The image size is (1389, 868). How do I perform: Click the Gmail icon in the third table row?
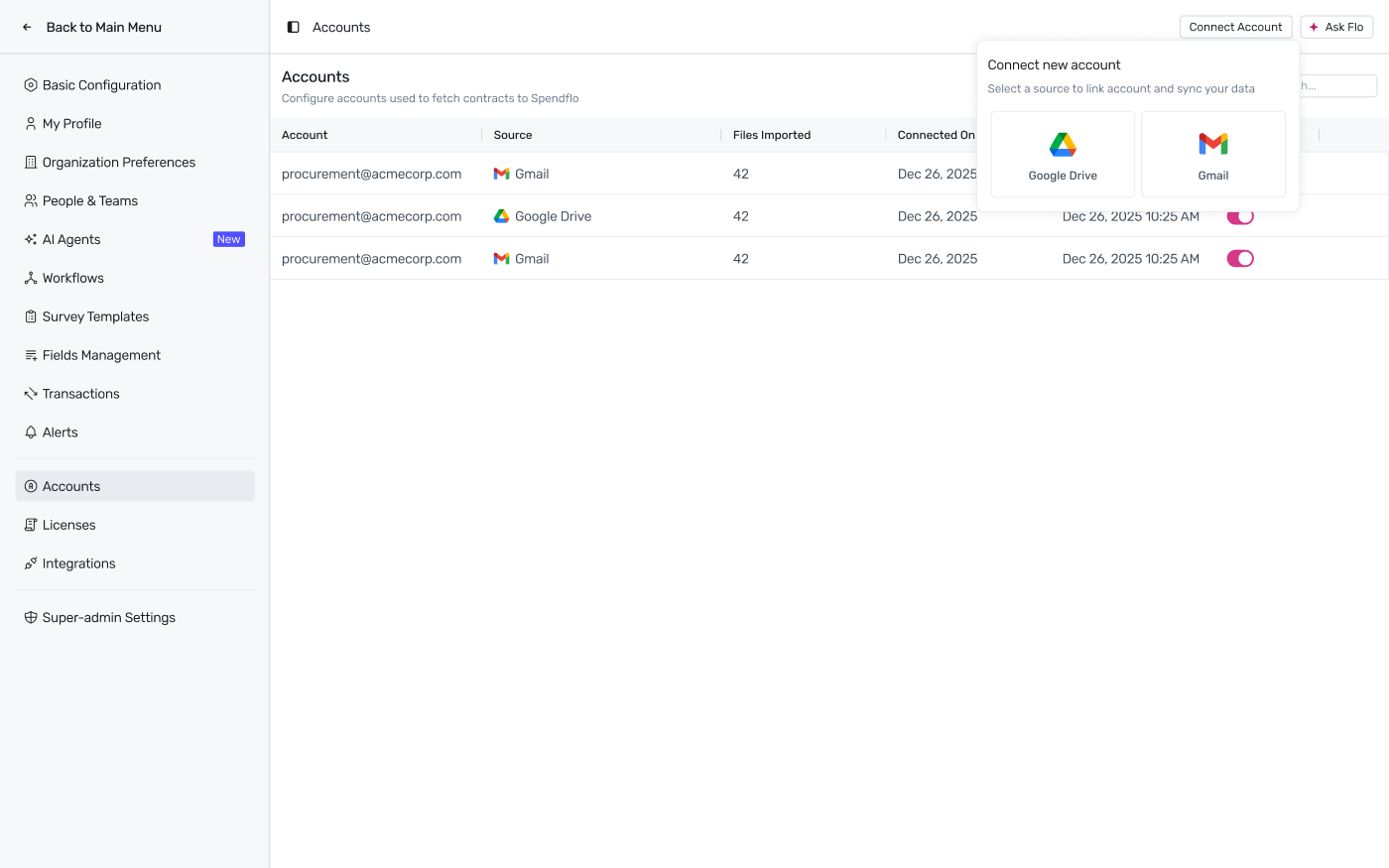click(x=501, y=259)
